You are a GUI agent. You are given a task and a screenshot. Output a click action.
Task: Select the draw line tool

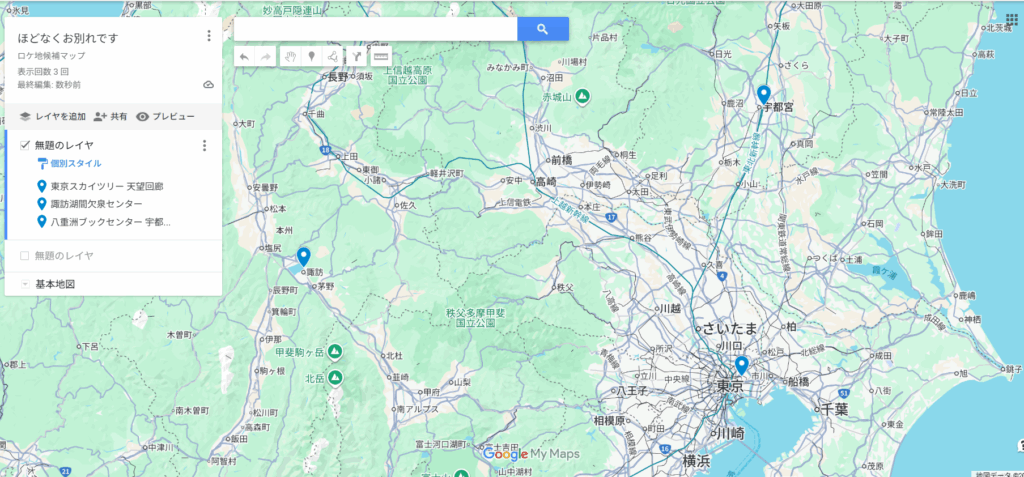pos(333,57)
